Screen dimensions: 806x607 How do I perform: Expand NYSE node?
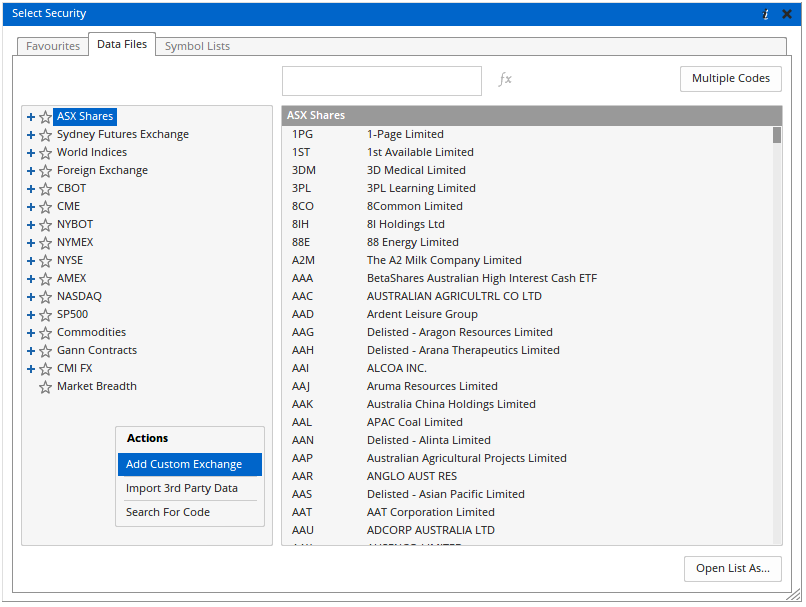pos(31,261)
